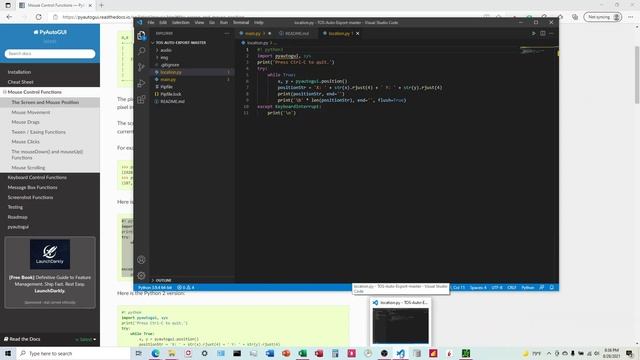Click the Not syncing profile button in Edge
640x360 pixels.
tap(602, 17)
